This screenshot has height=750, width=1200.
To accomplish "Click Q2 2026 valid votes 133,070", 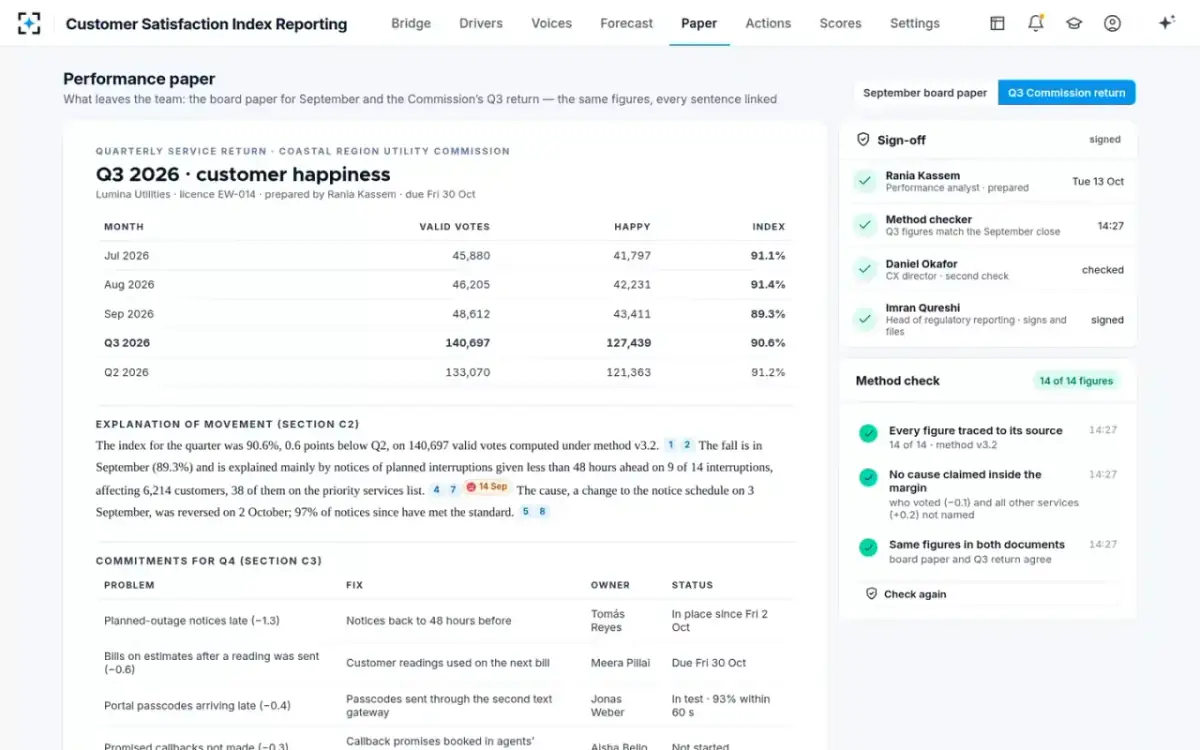I will (468, 372).
